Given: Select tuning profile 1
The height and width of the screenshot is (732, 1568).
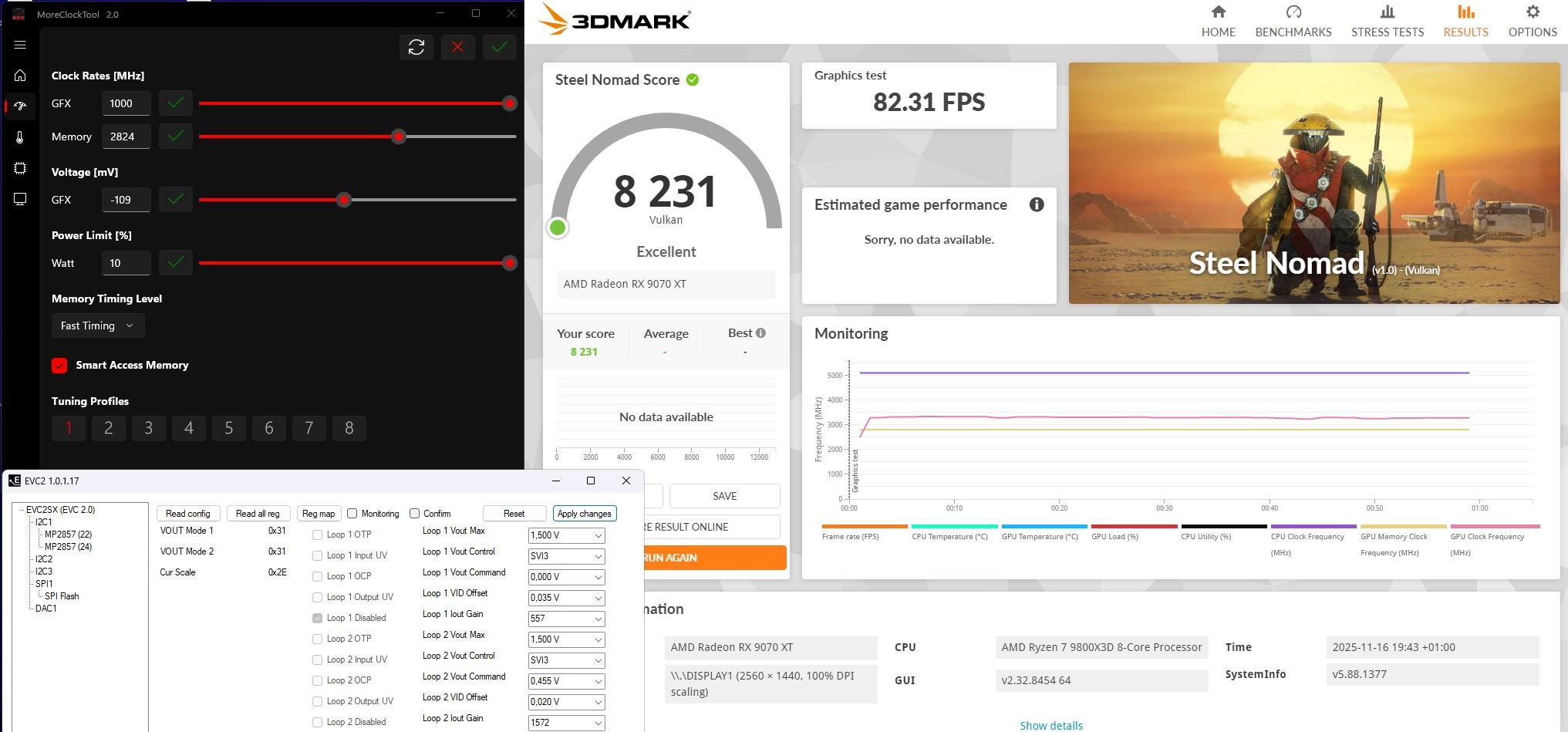Looking at the screenshot, I should (x=69, y=428).
